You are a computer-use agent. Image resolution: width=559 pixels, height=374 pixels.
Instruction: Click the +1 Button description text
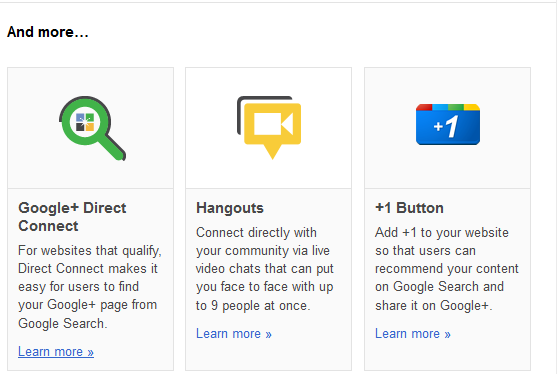pos(447,269)
